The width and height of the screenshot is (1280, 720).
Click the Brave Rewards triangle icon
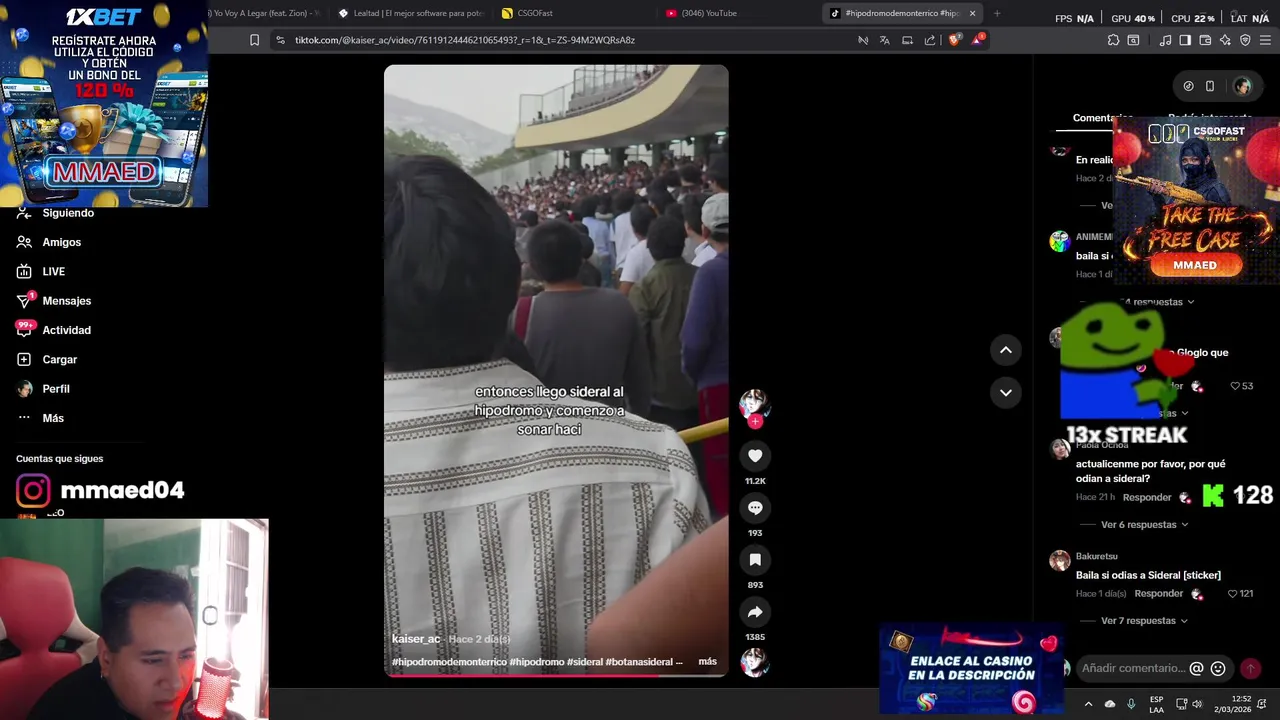point(978,40)
